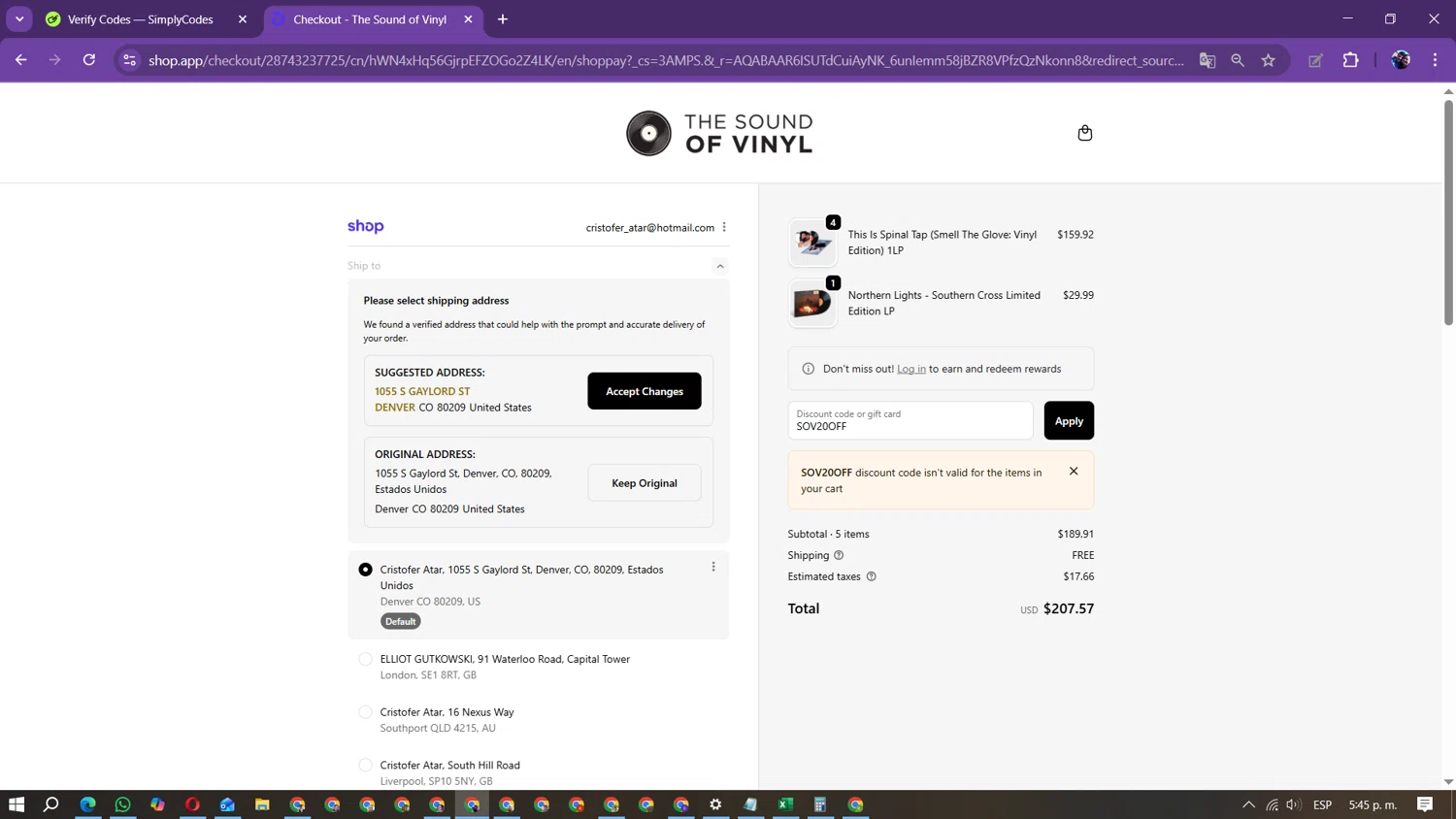Reload the checkout page
This screenshot has height=819, width=1456.
click(x=89, y=60)
